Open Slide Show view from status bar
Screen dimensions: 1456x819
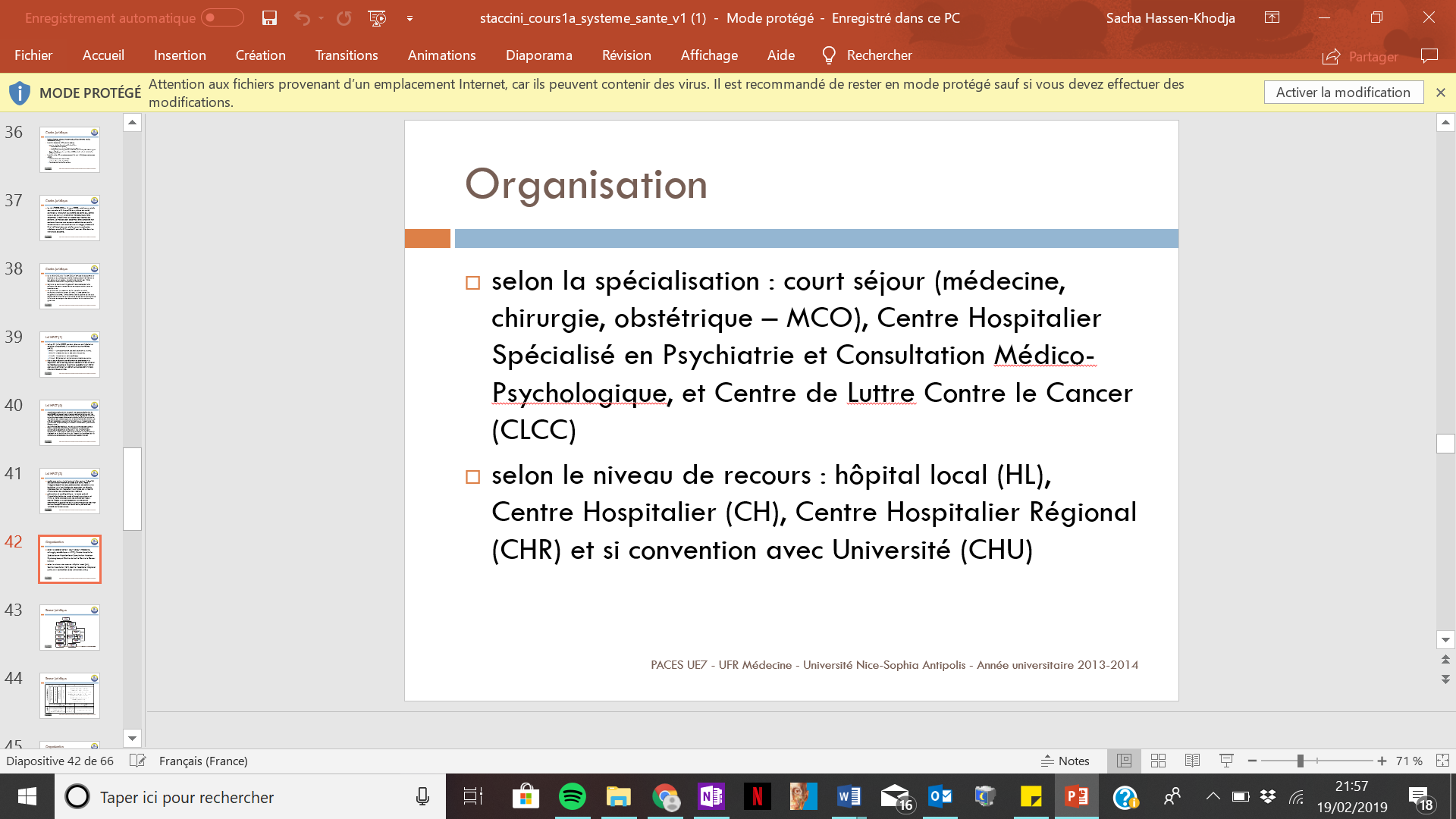(1226, 761)
